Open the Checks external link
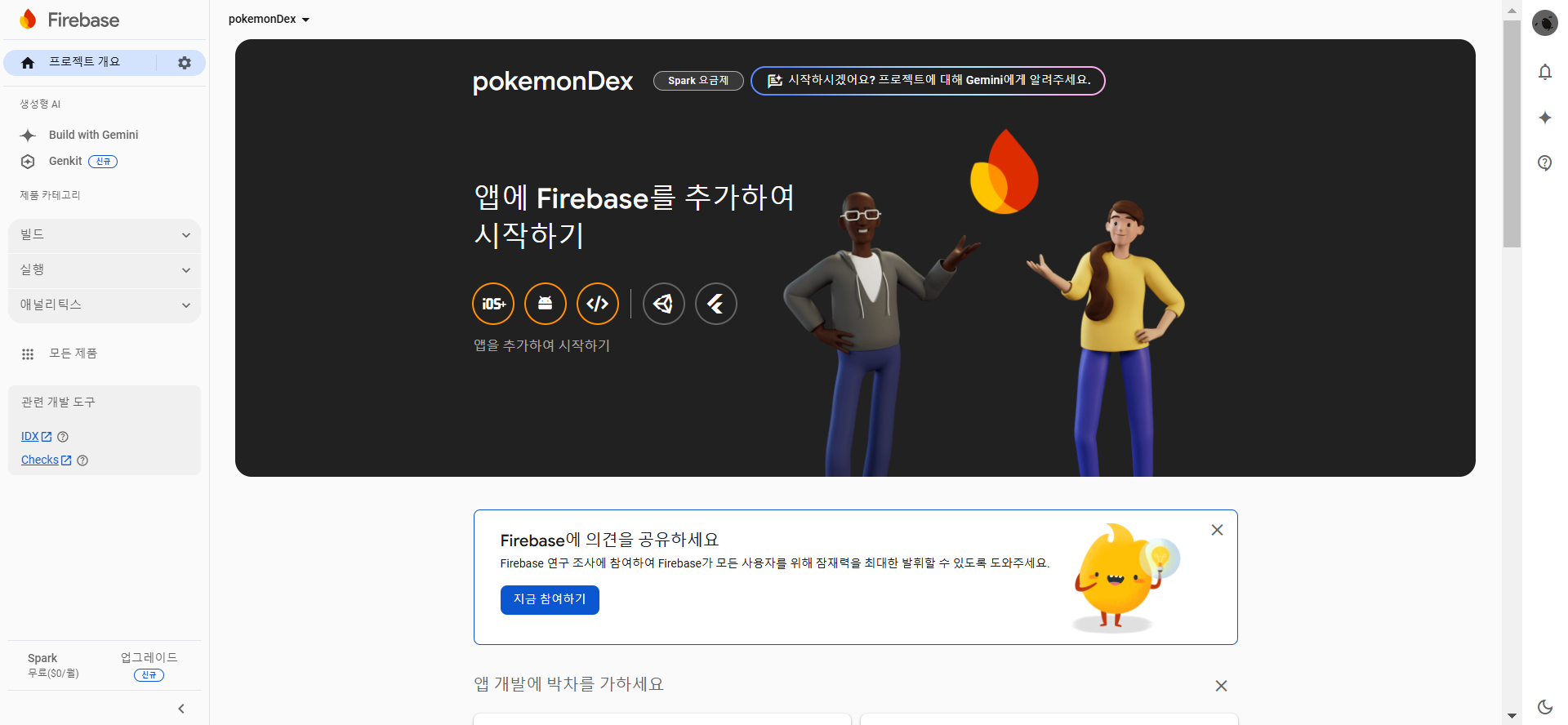This screenshot has height=725, width=1568. tap(46, 460)
